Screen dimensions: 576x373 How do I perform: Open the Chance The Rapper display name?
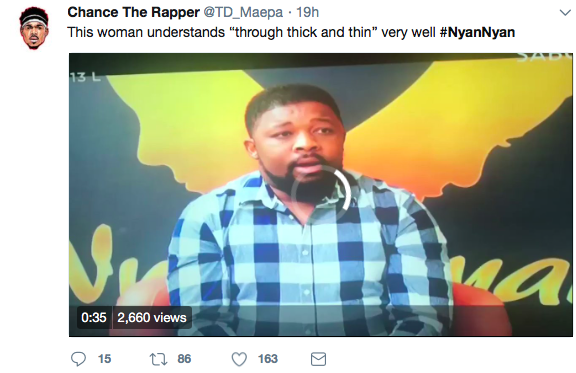coord(133,12)
